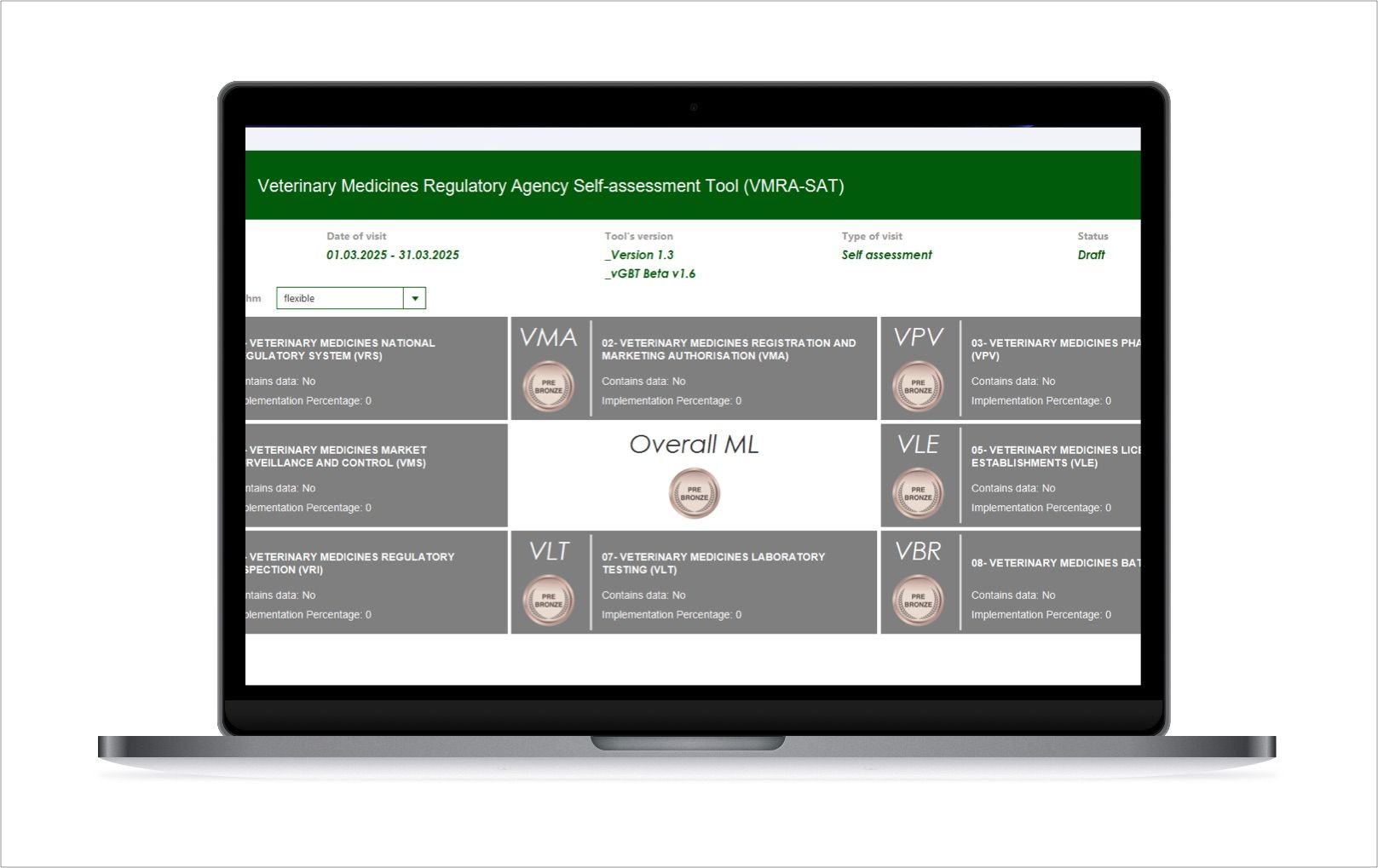Click the VLE pre-bronze medal badge
The width and height of the screenshot is (1378, 868).
(918, 494)
